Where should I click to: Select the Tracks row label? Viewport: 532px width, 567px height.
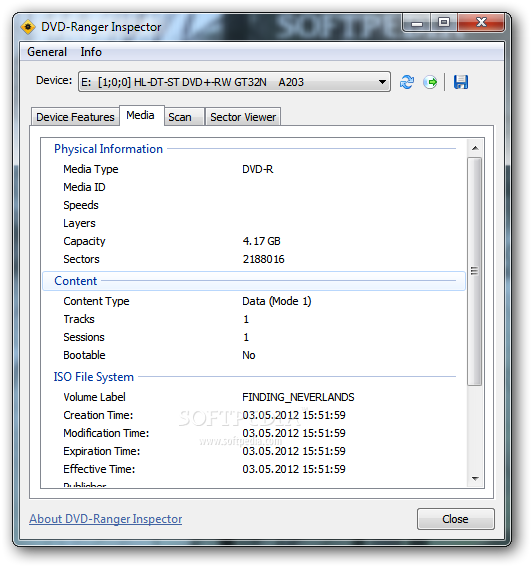tap(79, 319)
